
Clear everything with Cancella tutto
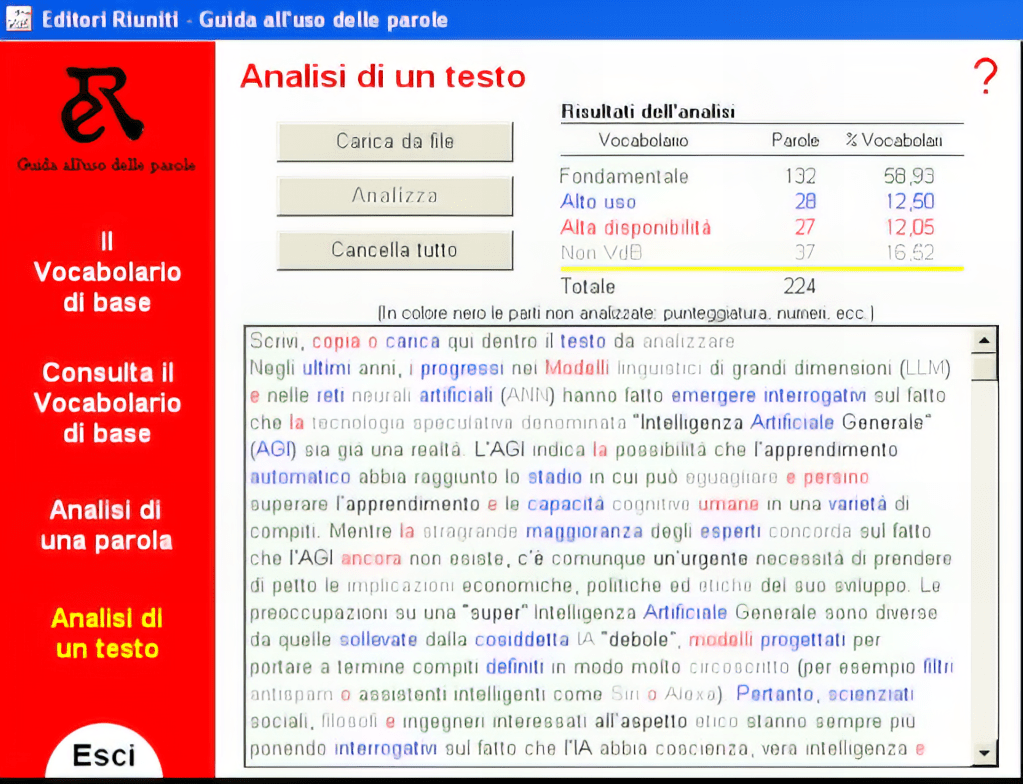(394, 250)
